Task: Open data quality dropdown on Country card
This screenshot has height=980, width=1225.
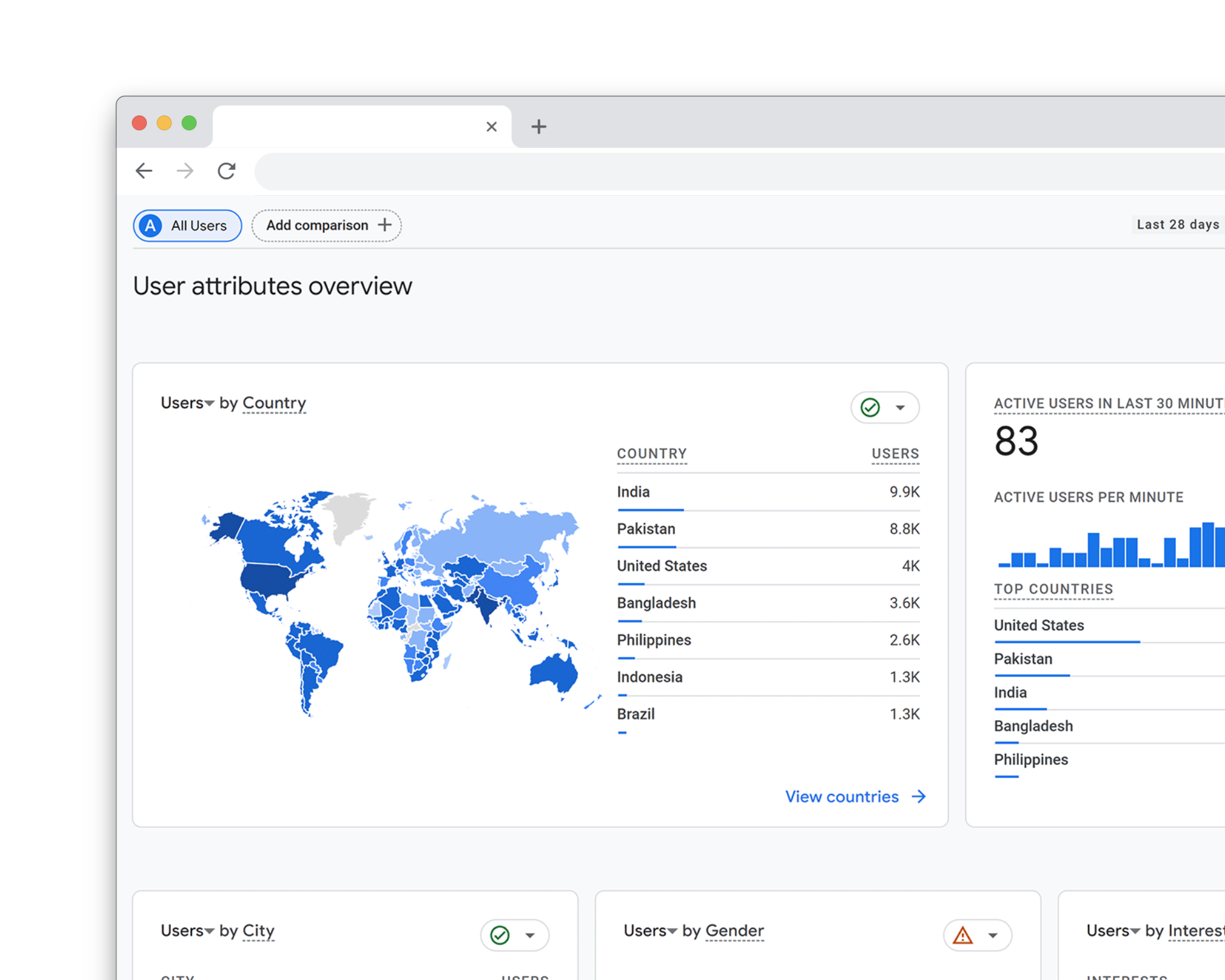Action: click(x=900, y=408)
